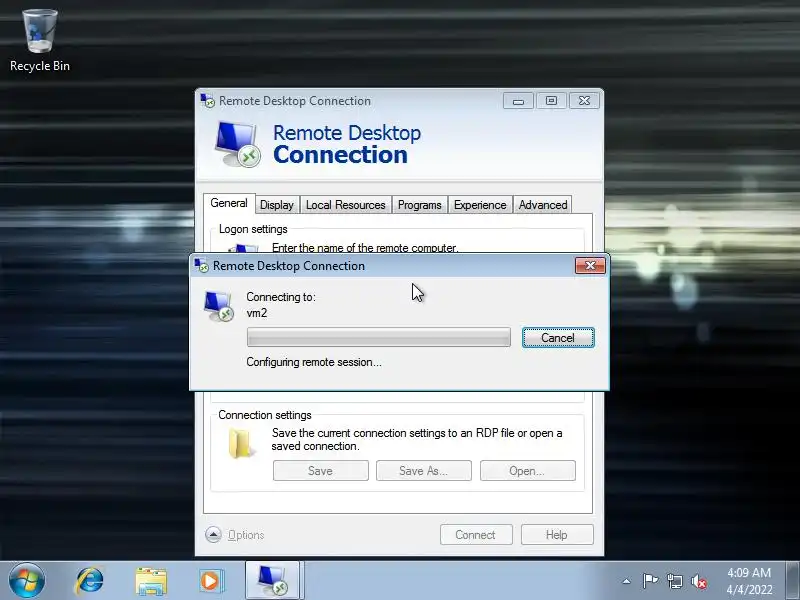Click the main window's title bar icon

tap(208, 101)
